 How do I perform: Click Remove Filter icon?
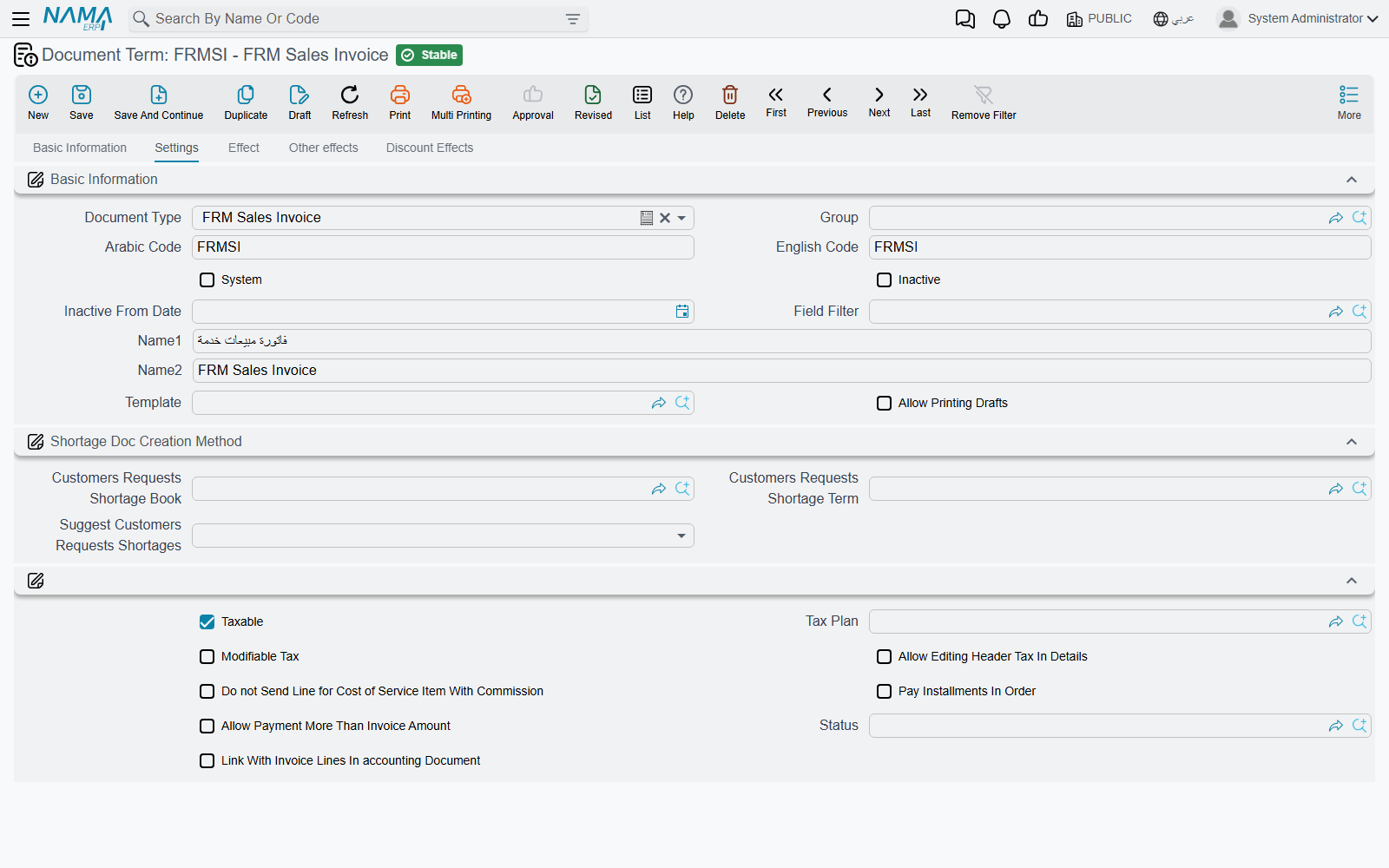tap(984, 95)
